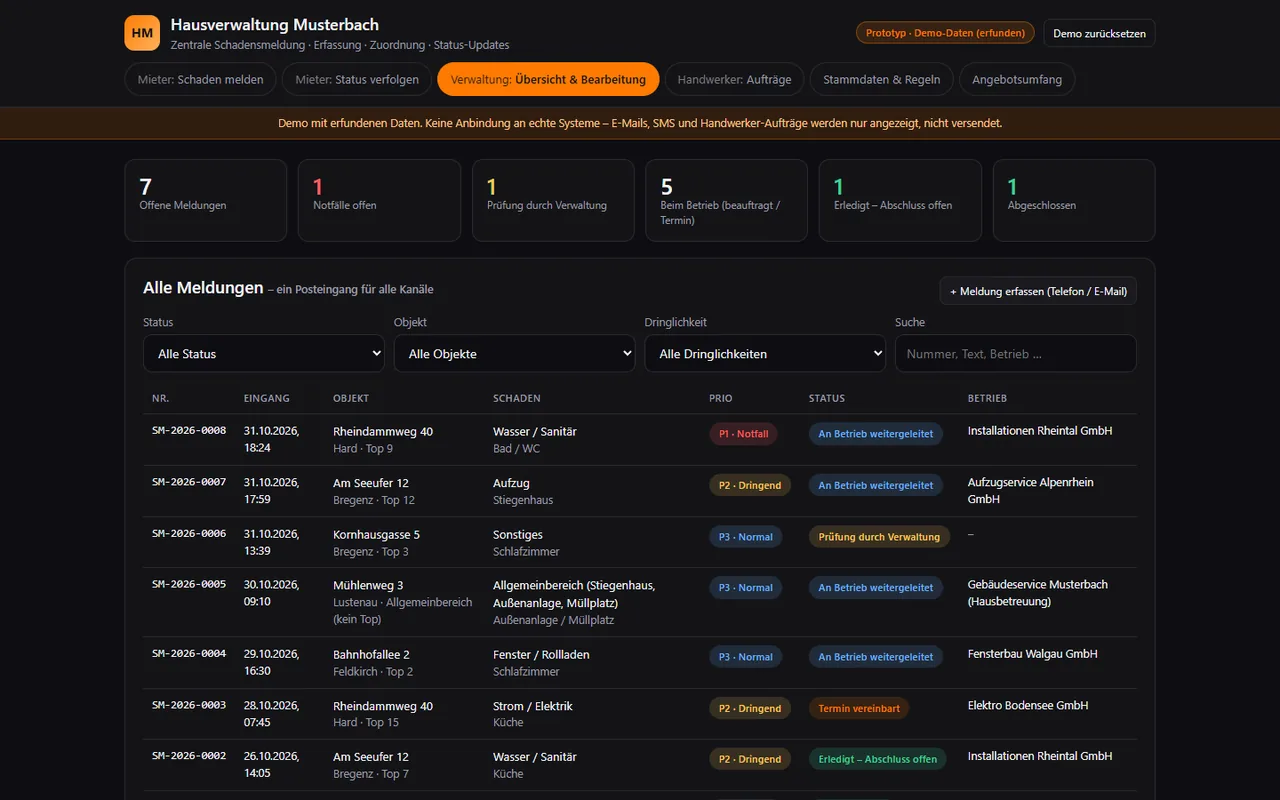Image resolution: width=1280 pixels, height=800 pixels.
Task: Click + Meldung erfassen (Telefon / E-Mail)
Action: pos(1038,291)
